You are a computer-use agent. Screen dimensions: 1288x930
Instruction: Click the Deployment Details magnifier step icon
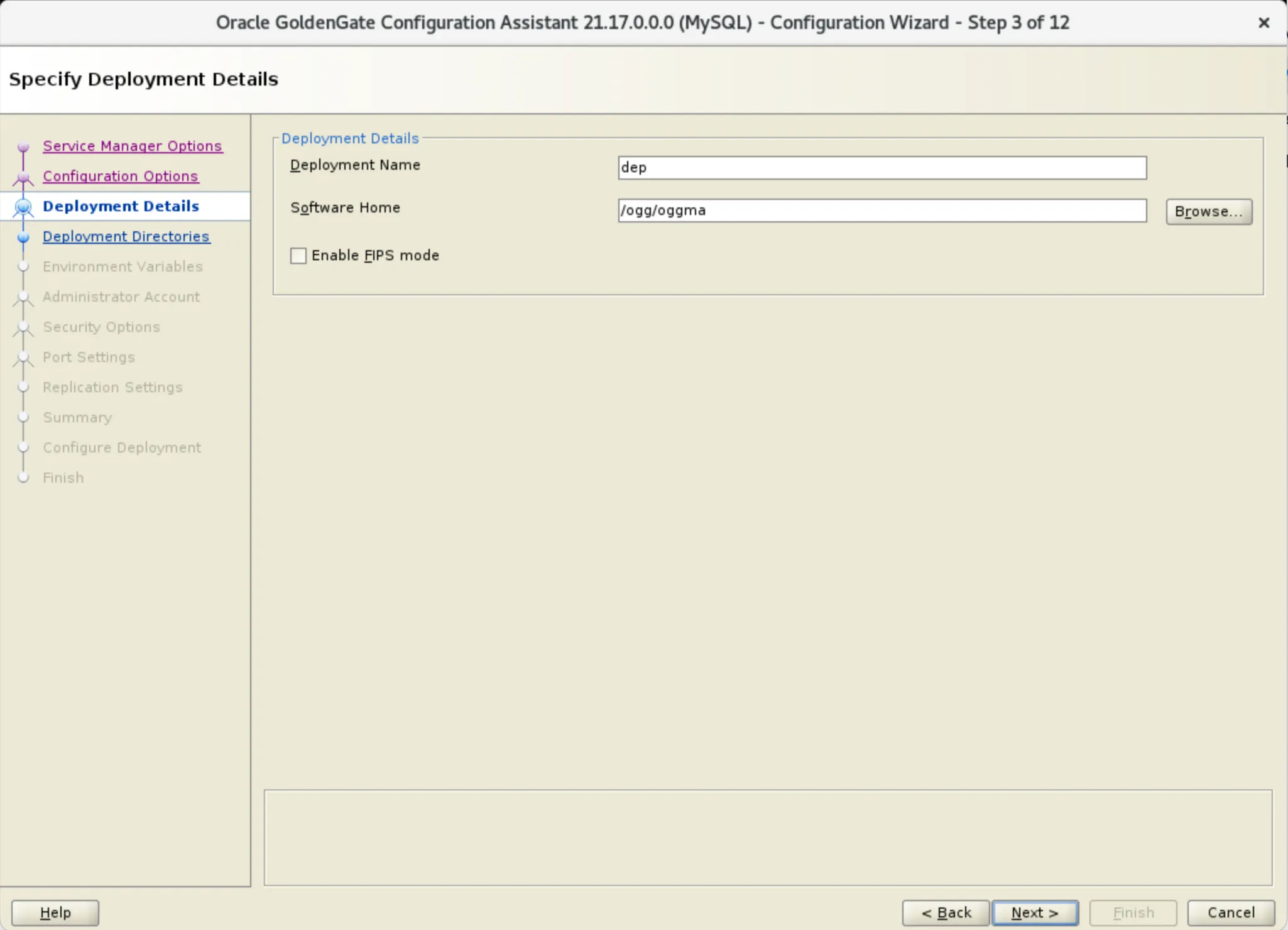click(23, 206)
